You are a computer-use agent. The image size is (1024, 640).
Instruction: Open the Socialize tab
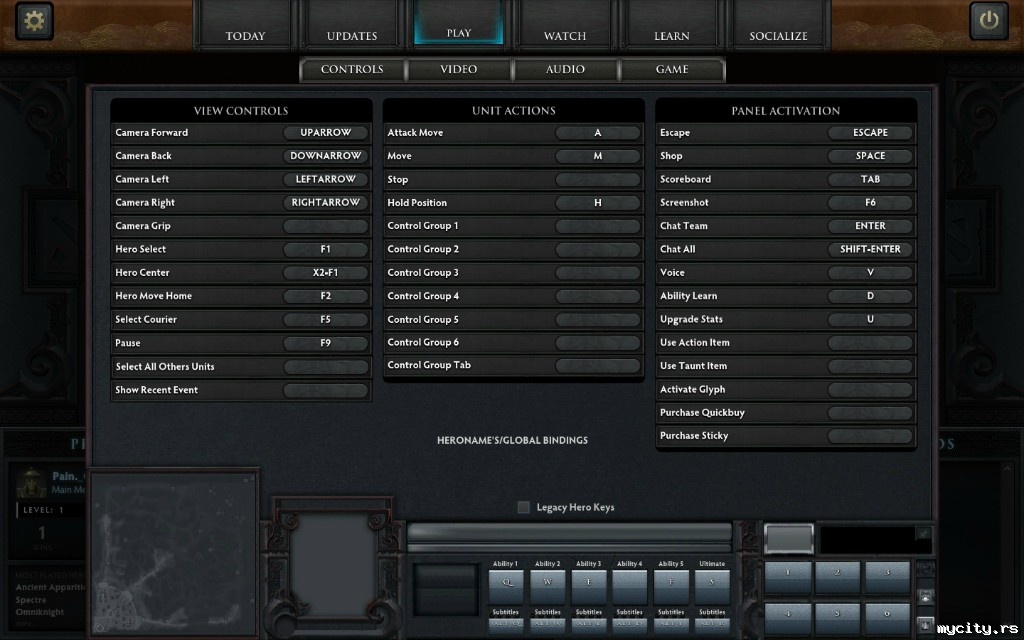[778, 26]
